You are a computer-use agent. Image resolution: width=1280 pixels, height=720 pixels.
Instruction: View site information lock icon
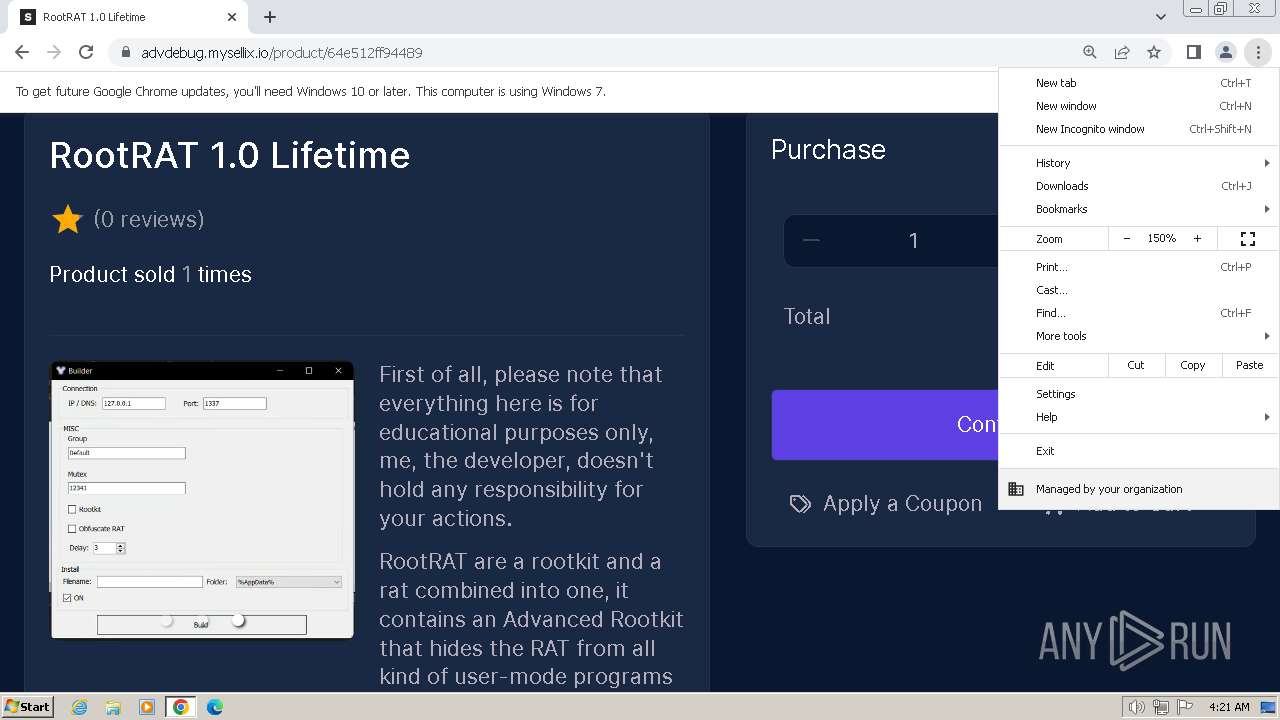125,52
